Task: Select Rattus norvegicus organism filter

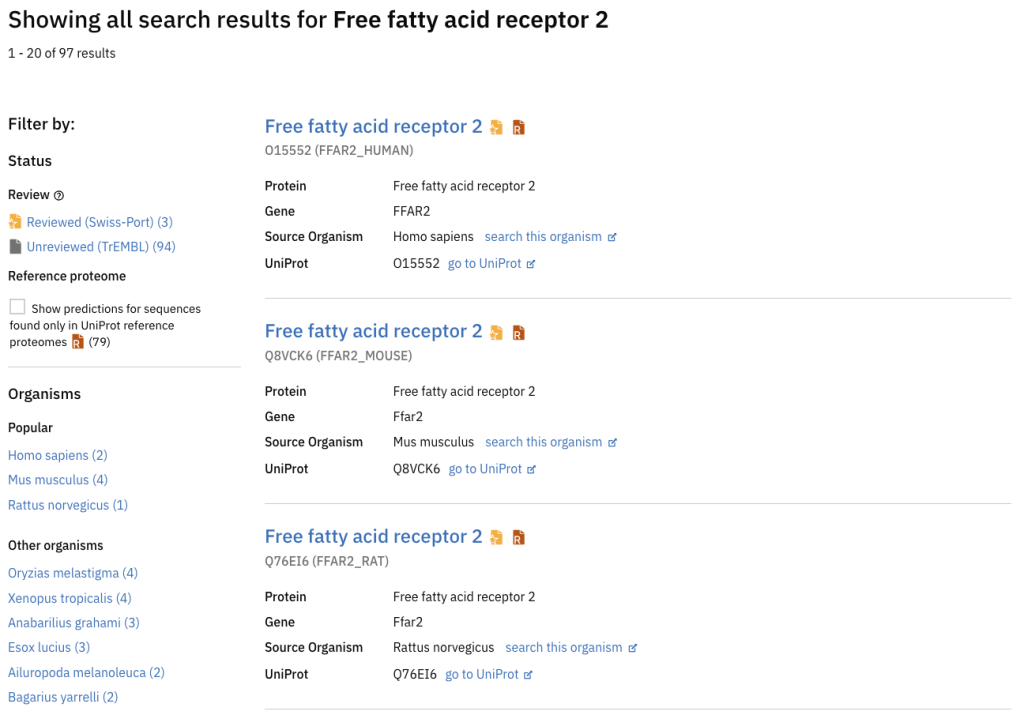Action: 68,505
